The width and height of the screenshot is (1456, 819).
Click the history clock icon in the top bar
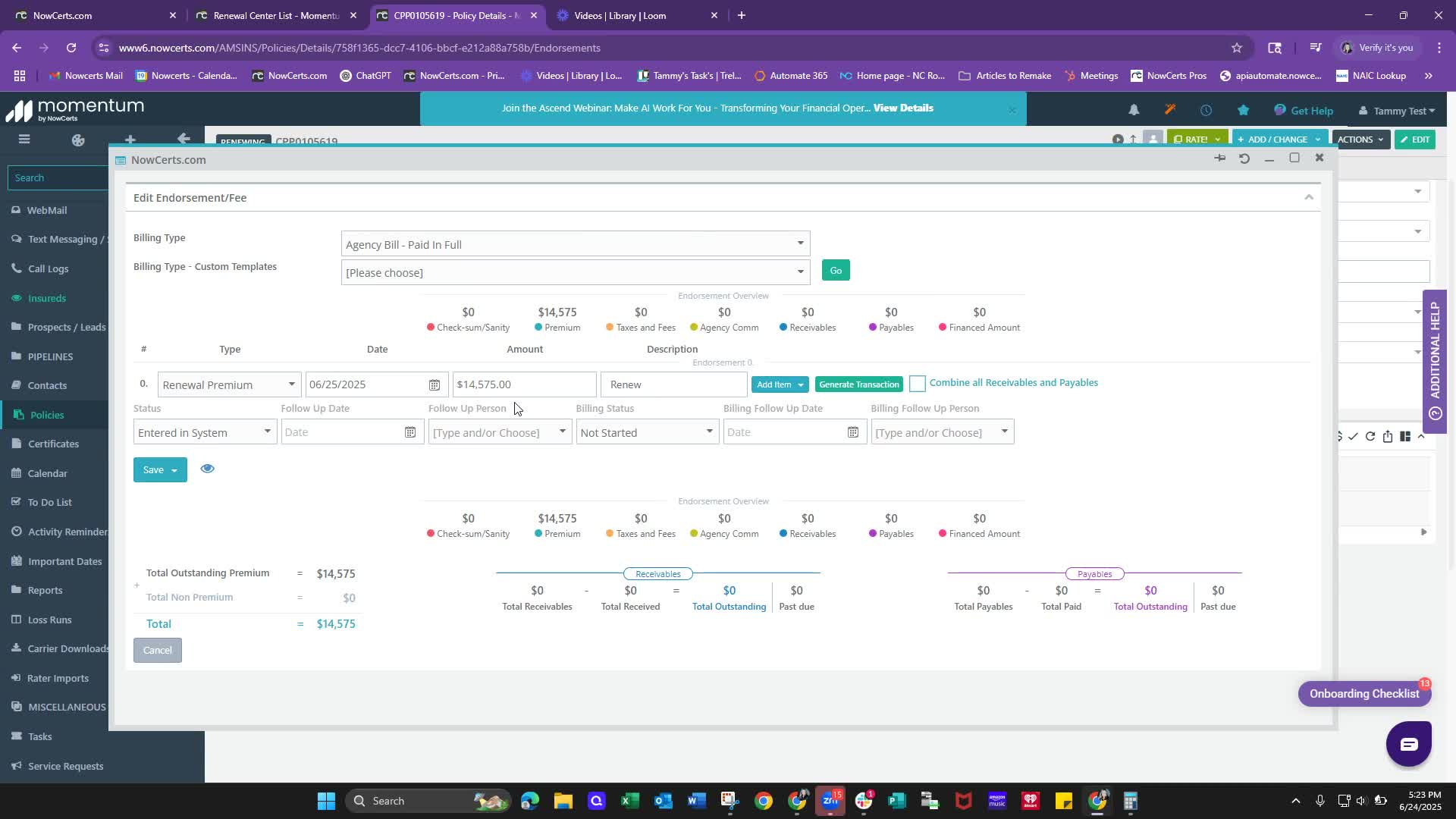tap(1206, 110)
